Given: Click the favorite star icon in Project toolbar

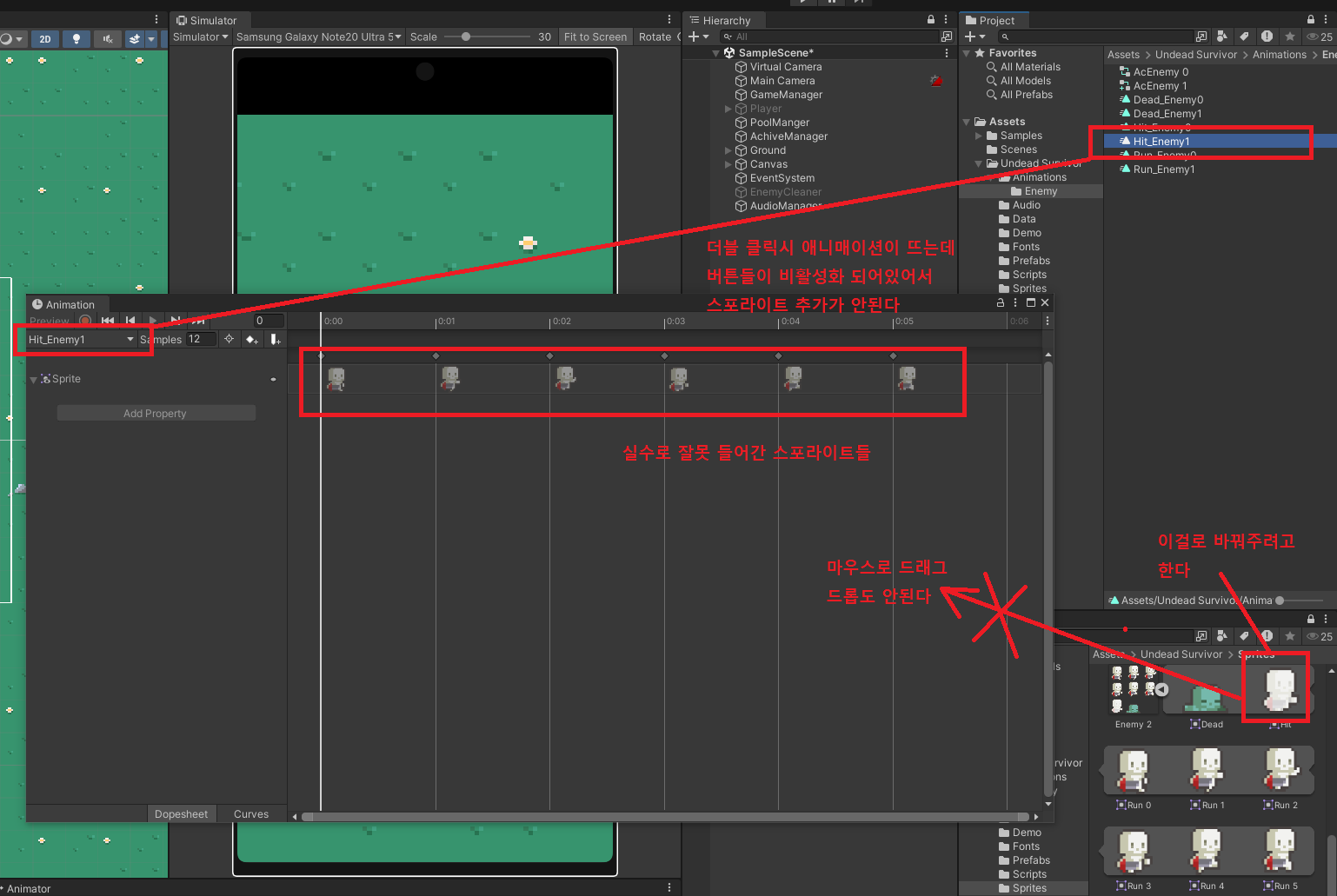Looking at the screenshot, I should coord(1289,37).
